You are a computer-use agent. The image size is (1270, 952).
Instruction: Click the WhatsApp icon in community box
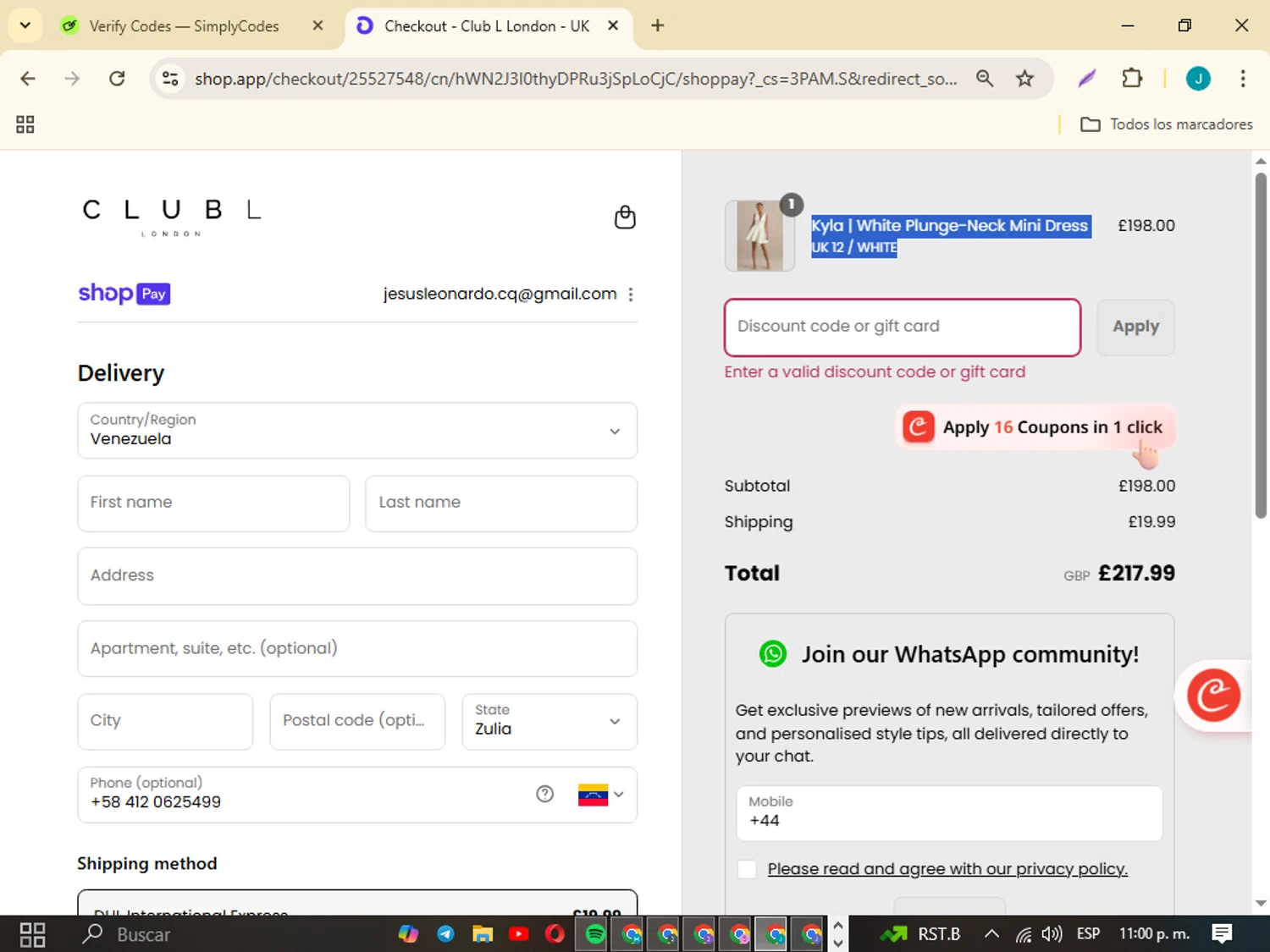(x=772, y=654)
